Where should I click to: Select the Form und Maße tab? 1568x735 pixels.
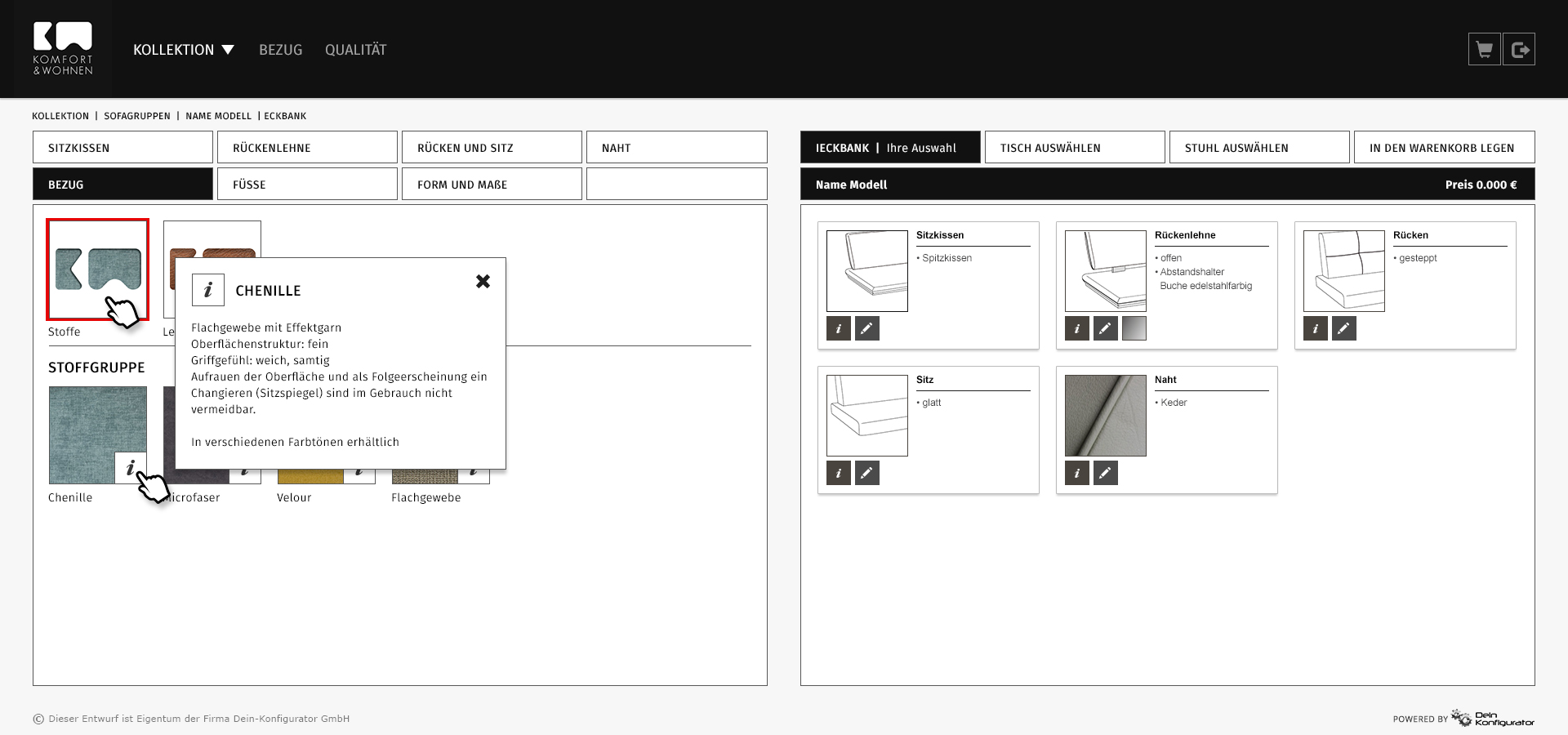pos(492,185)
